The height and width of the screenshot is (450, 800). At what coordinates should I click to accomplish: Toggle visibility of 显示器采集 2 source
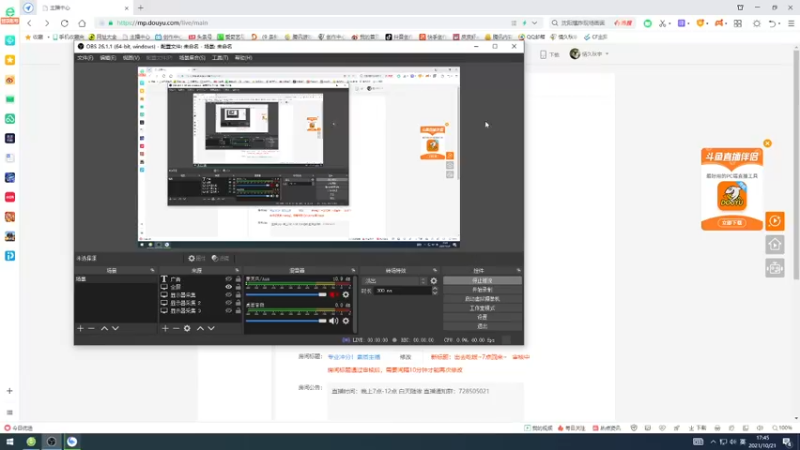click(x=229, y=303)
